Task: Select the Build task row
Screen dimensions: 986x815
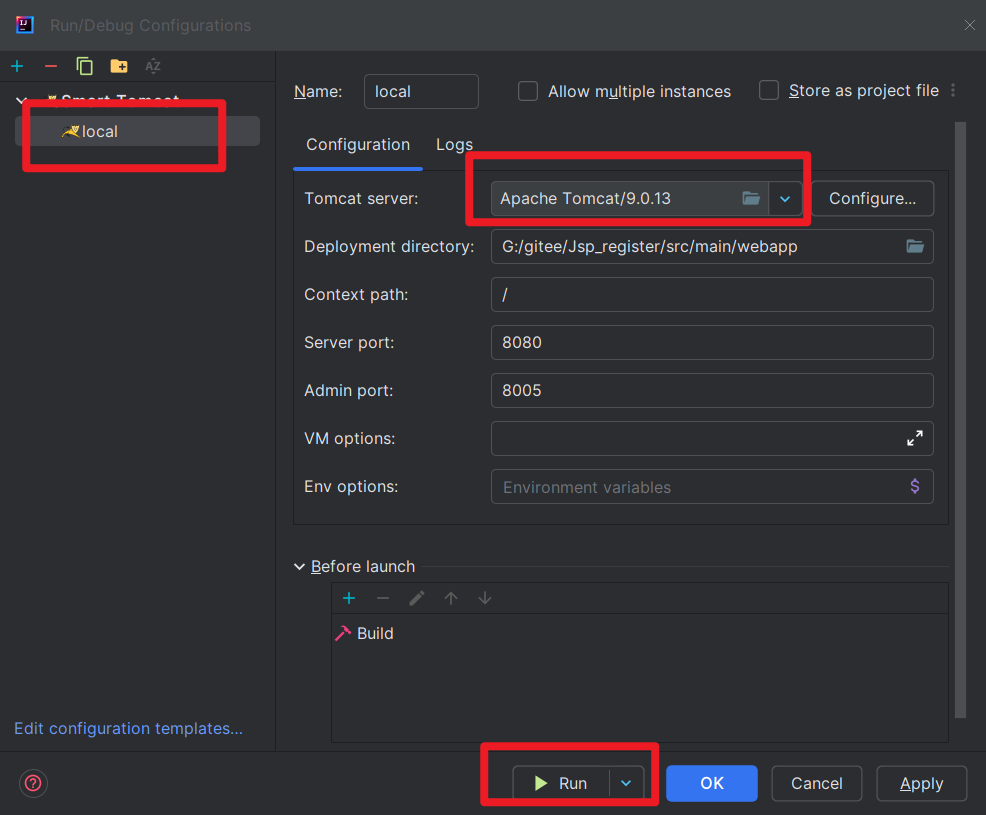Action: click(x=640, y=633)
